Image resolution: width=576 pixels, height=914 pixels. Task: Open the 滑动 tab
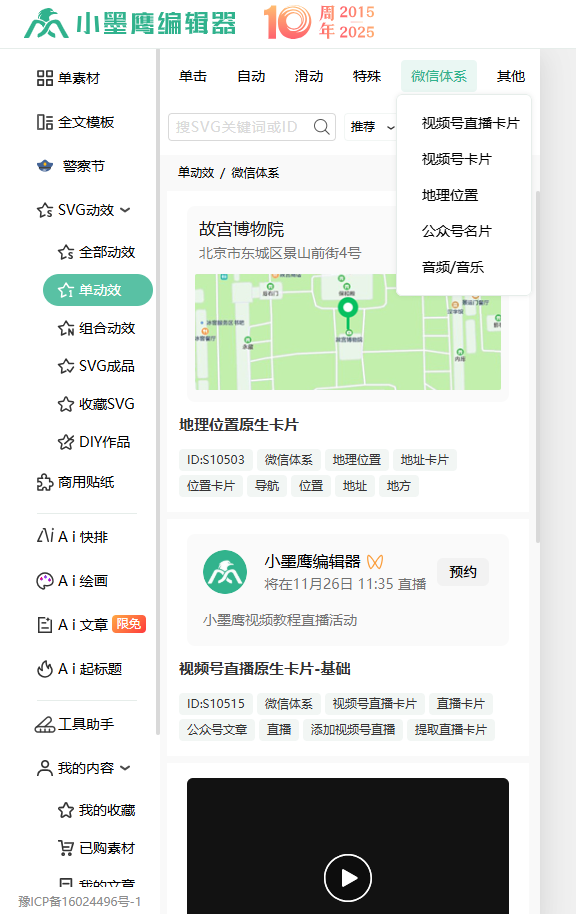(309, 76)
